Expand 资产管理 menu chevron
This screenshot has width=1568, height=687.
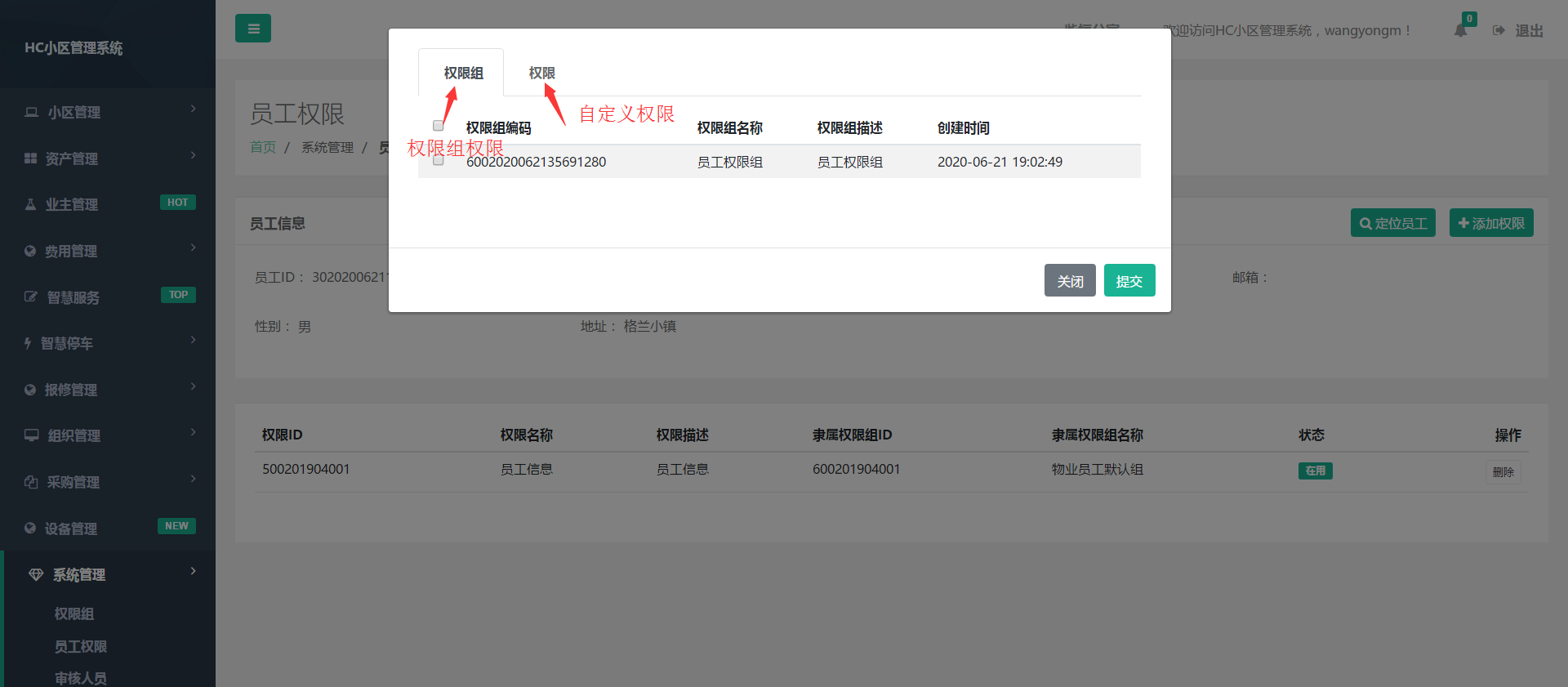tap(193, 155)
